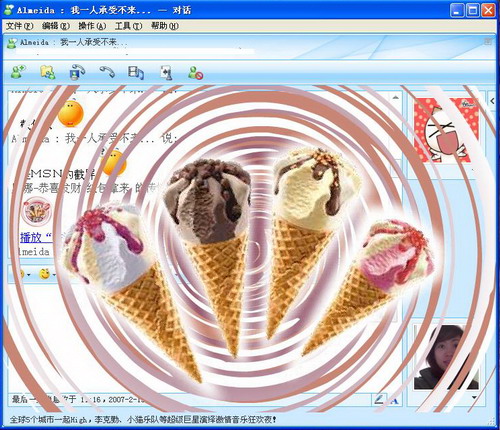Click the contact's cartoon display picture
The image size is (500, 430).
pyautogui.click(x=446, y=130)
